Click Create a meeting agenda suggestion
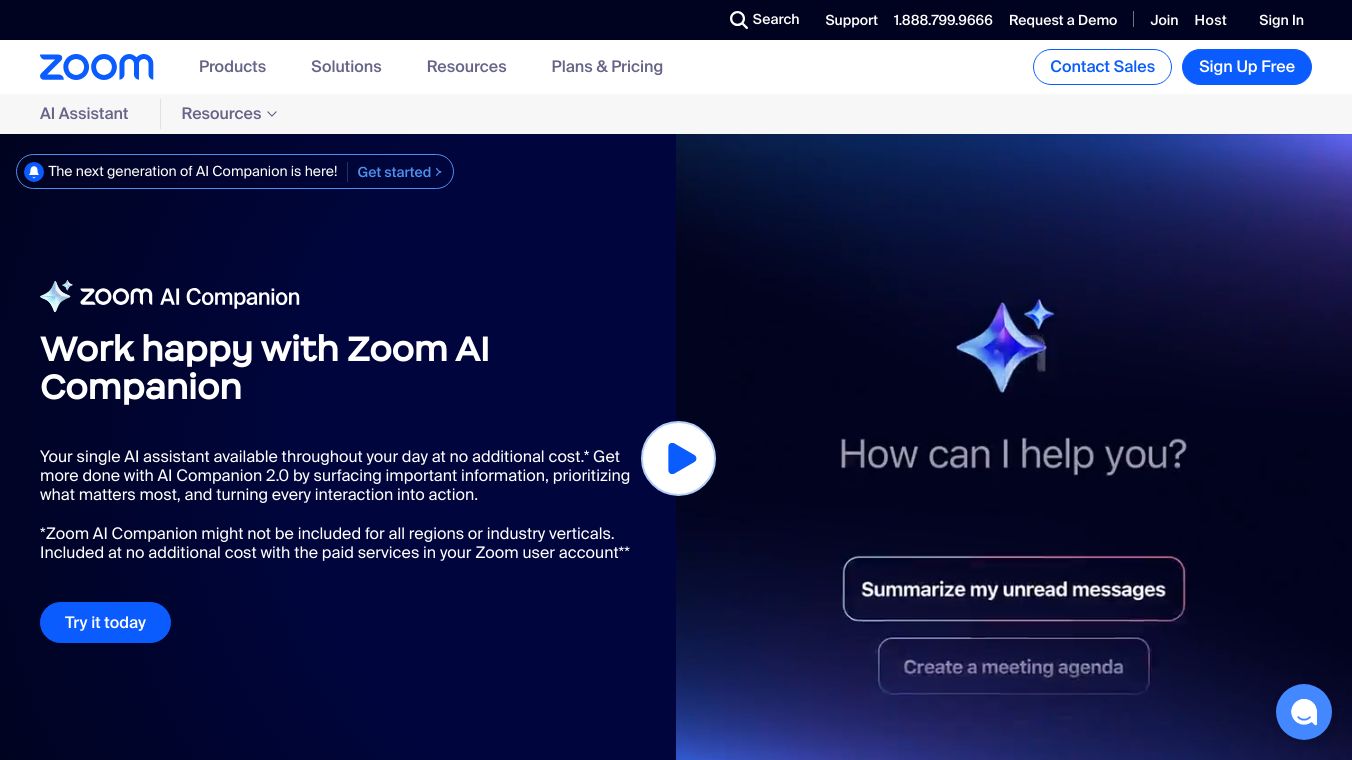 (1014, 667)
